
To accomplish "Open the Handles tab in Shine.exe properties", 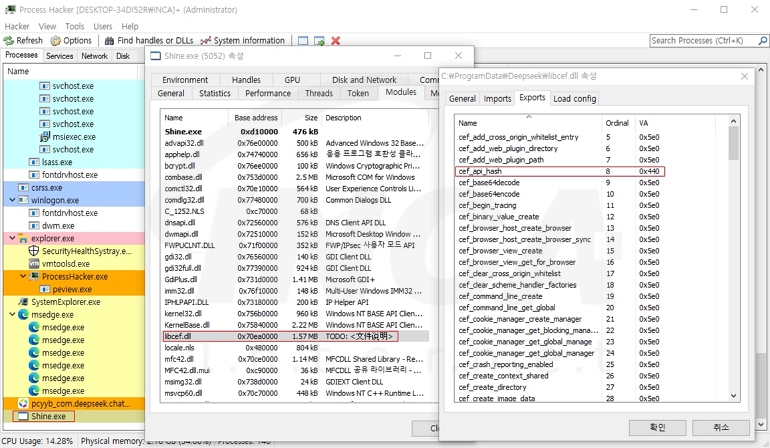I will click(x=246, y=80).
